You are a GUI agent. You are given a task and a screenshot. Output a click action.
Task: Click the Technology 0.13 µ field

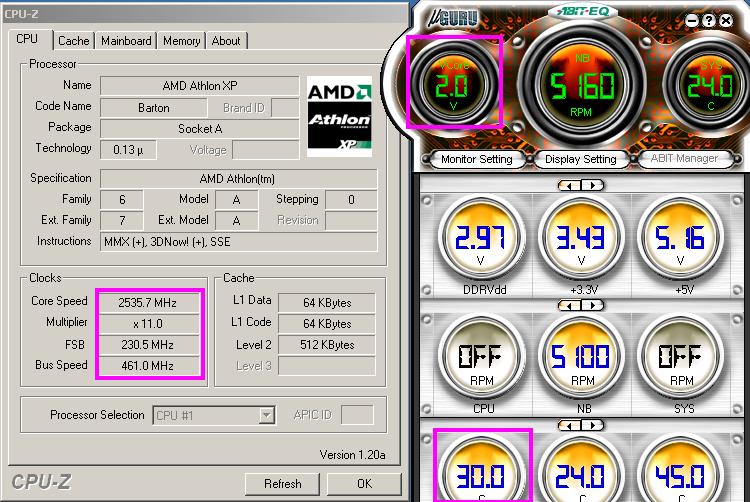[128, 150]
